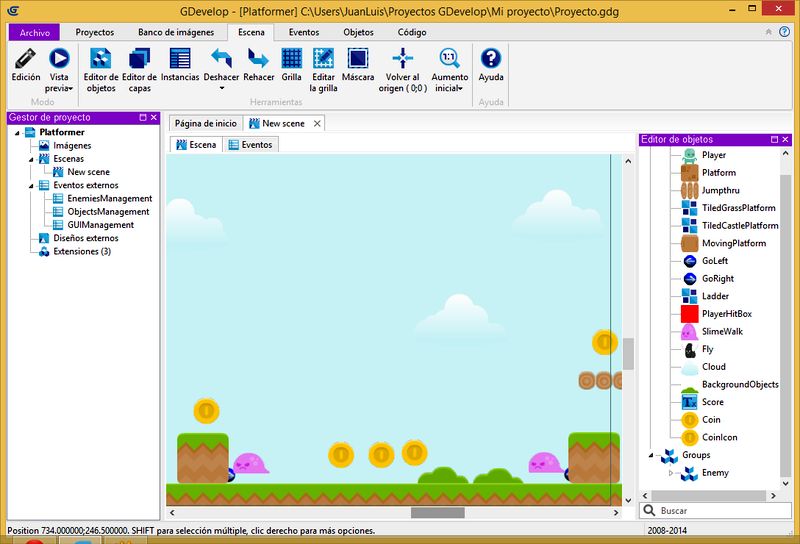
Task: Switch to the Código ribbon tab
Action: coord(412,32)
